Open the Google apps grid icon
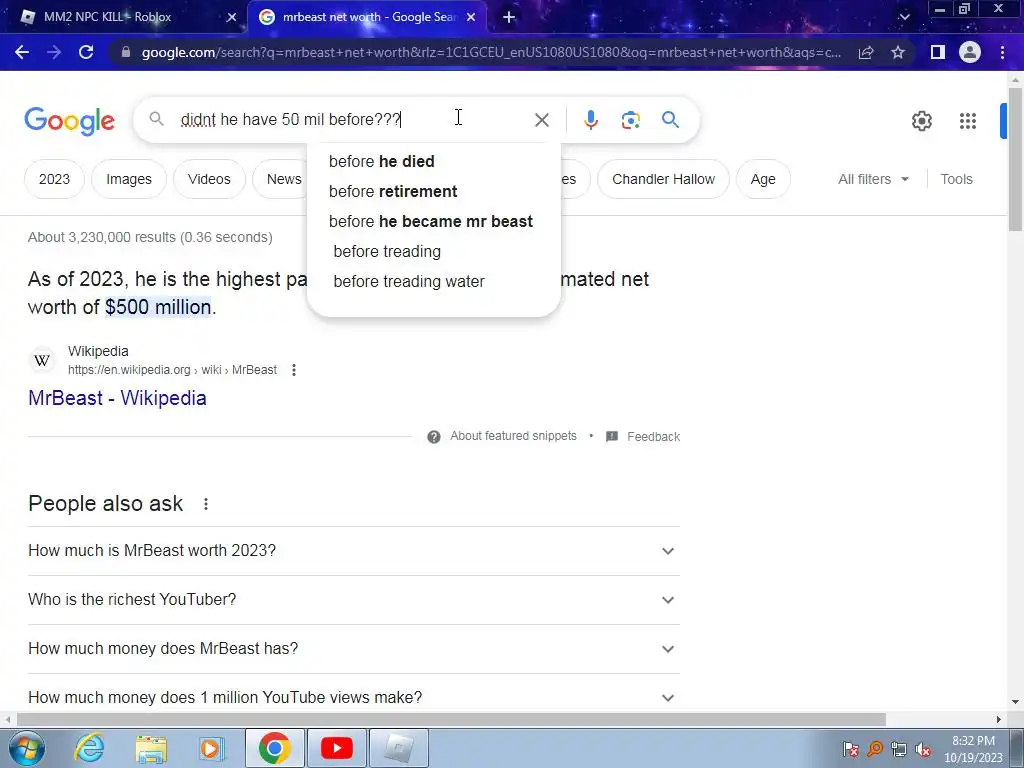The image size is (1024, 768). click(968, 121)
